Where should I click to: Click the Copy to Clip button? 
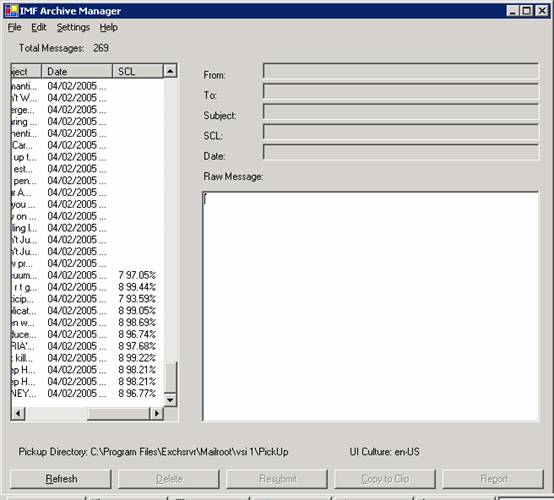point(385,479)
